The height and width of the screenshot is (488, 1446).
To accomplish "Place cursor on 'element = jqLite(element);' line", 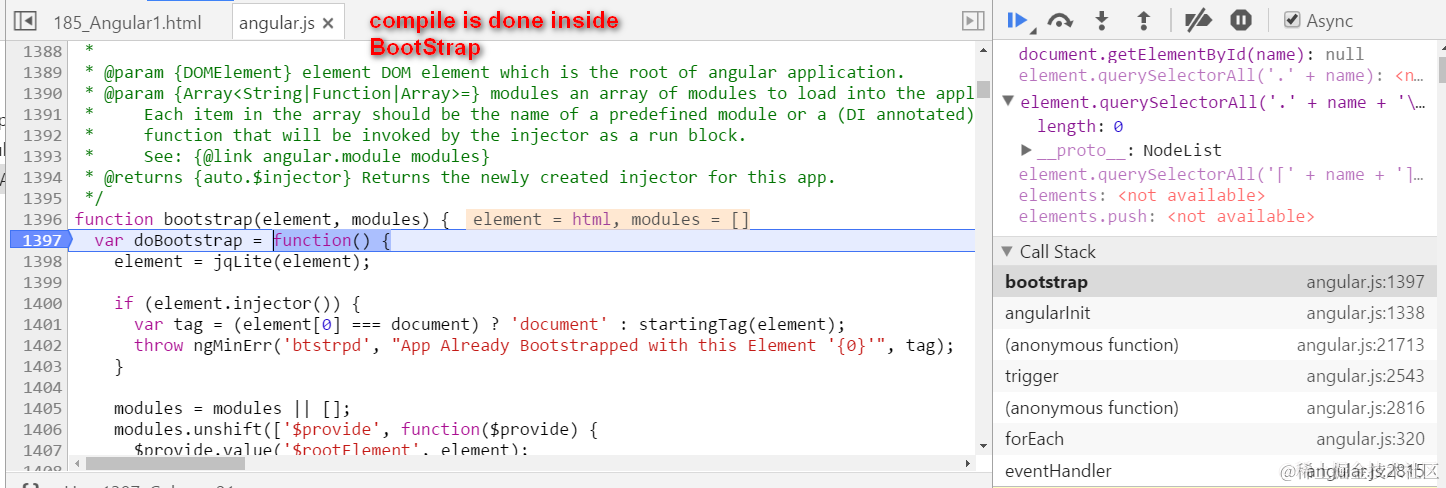I will click(242, 261).
